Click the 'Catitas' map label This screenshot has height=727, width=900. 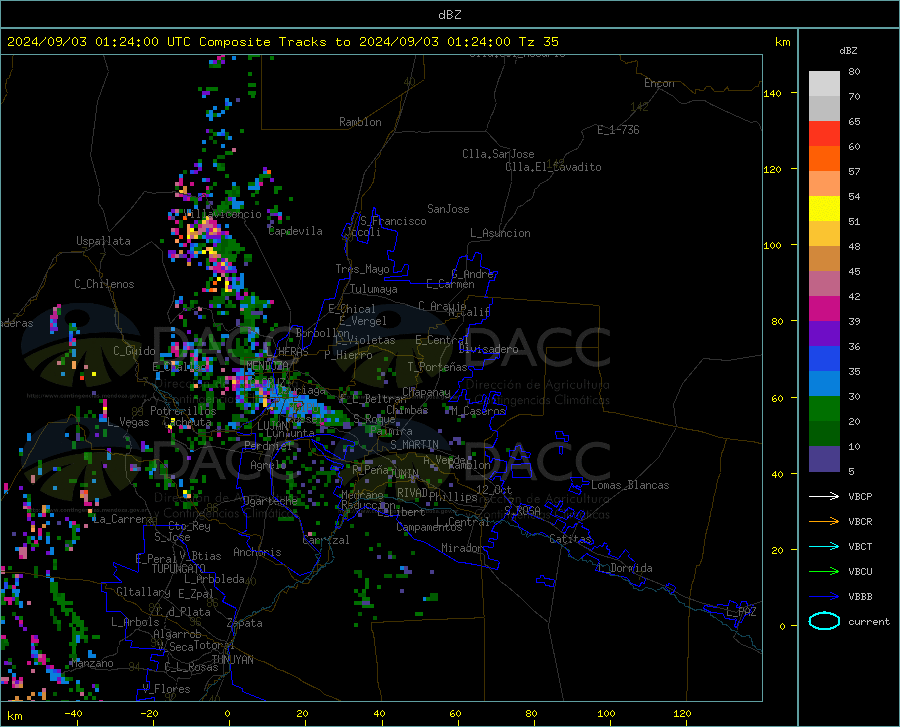coord(570,539)
